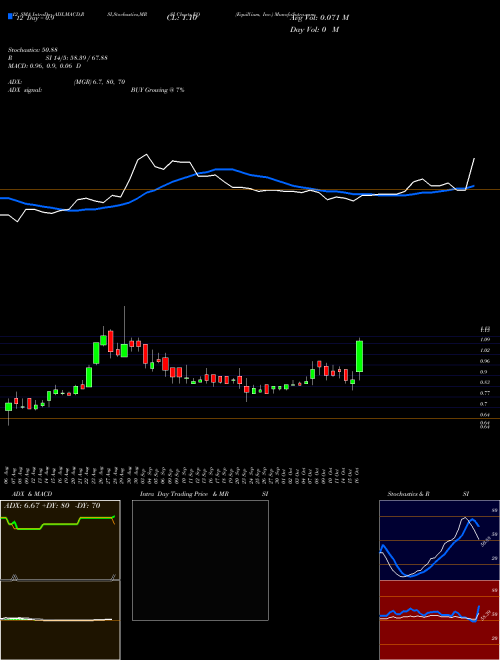The height and width of the screenshot is (660, 500).
Task: Click the 'ADX: 6.67 +DY: 80 -DY: 70' header
Action: tap(52, 506)
